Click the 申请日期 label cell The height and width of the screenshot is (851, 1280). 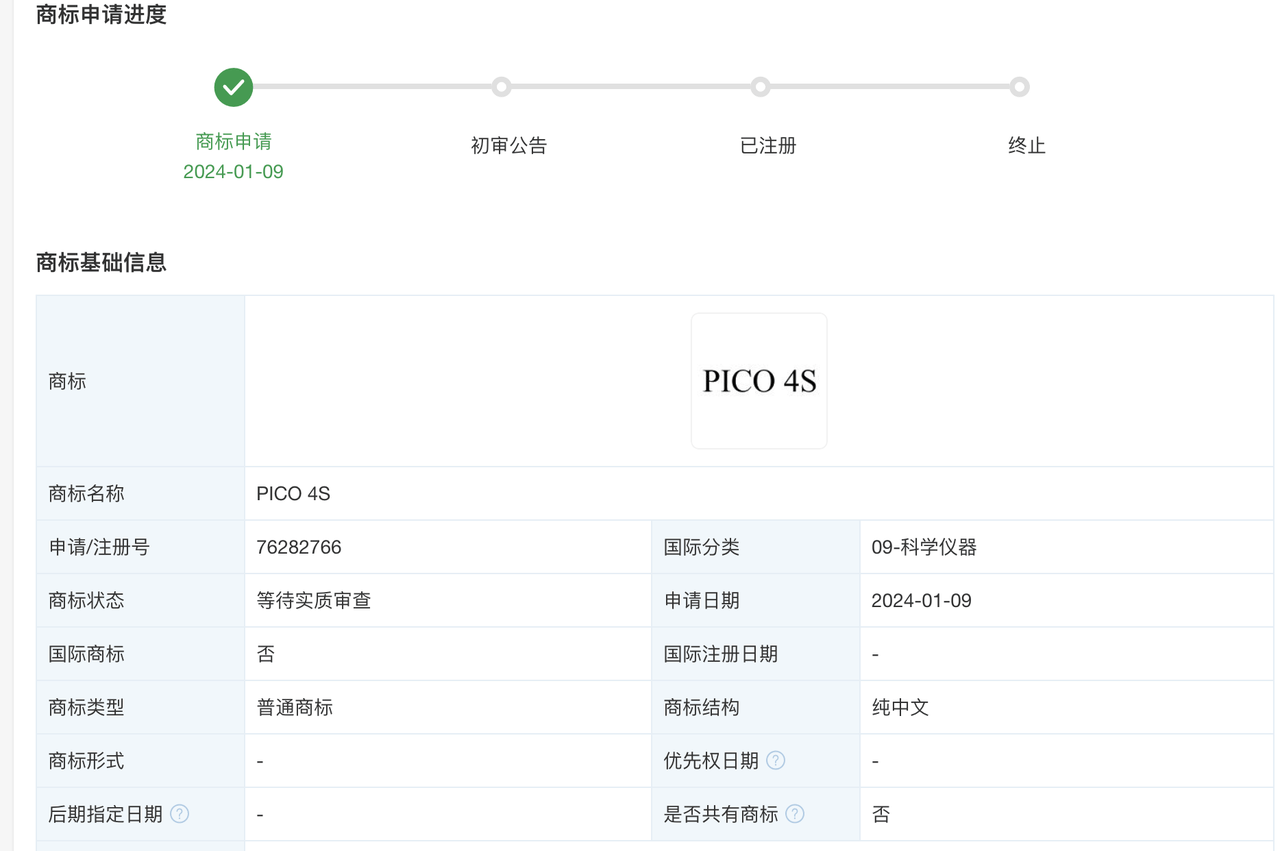click(x=756, y=601)
